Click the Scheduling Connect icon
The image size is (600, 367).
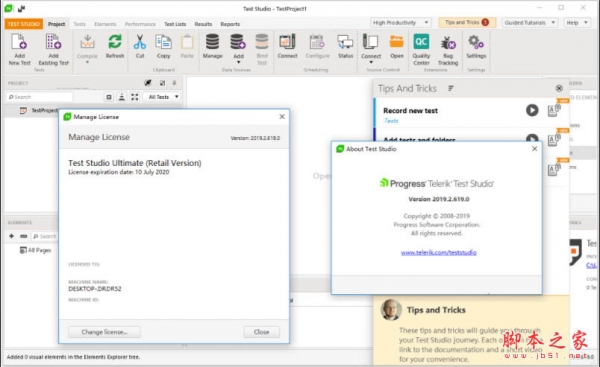tap(287, 42)
